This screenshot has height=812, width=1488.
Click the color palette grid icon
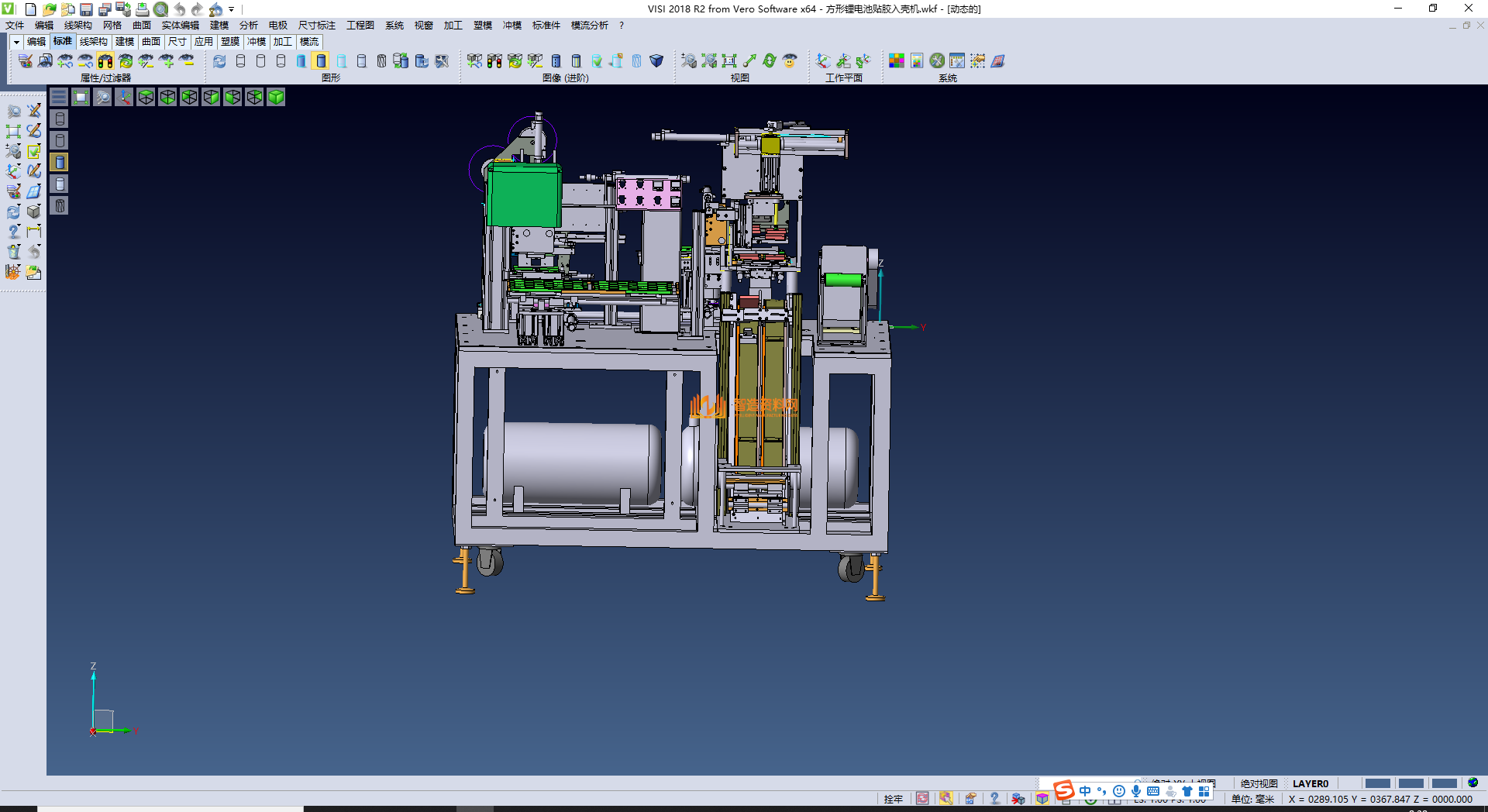pos(896,61)
